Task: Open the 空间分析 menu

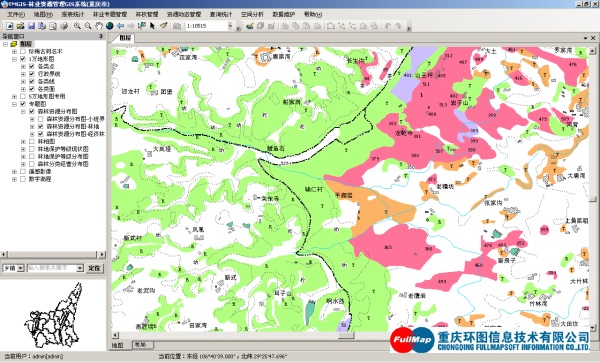Action: coord(252,14)
